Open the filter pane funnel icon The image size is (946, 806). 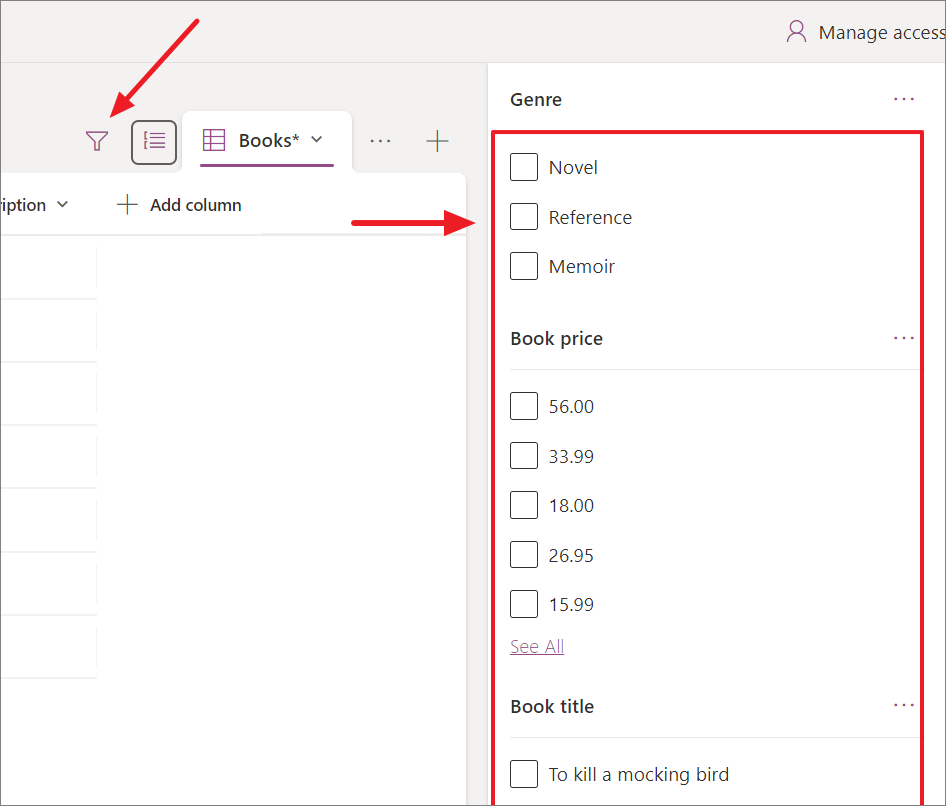point(97,141)
